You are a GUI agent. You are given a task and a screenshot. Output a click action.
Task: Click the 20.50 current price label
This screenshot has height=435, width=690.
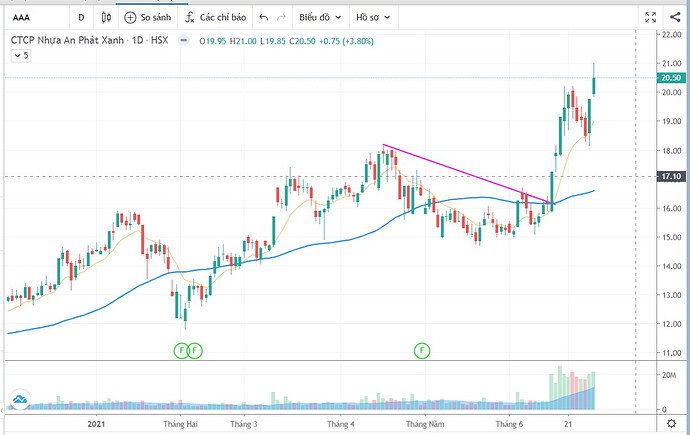(671, 78)
